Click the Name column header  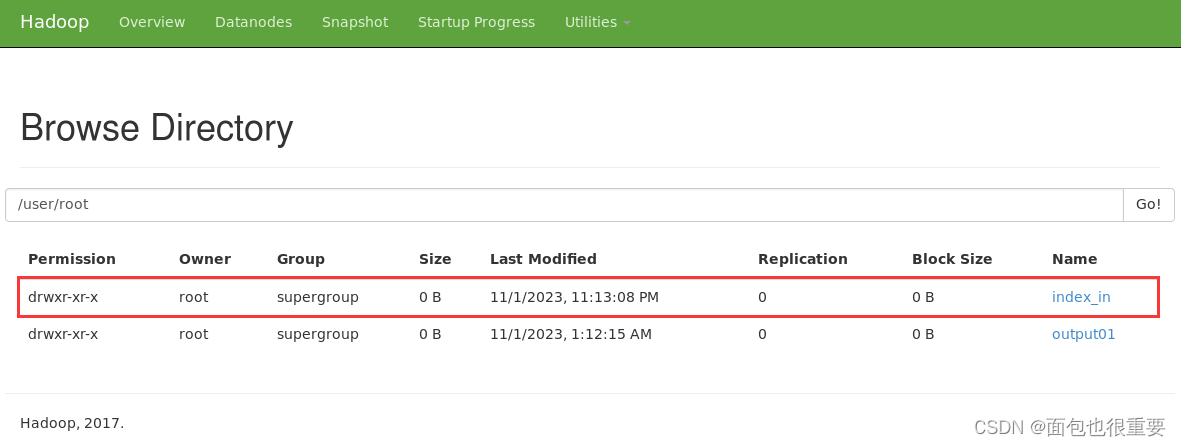click(x=1074, y=258)
